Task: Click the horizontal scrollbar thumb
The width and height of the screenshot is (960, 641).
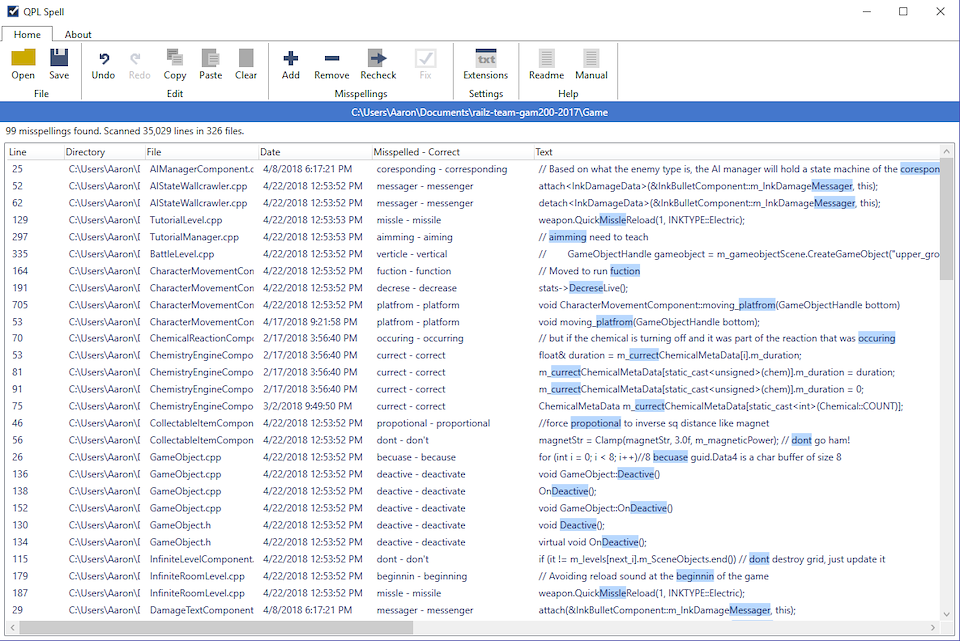Action: (216, 628)
